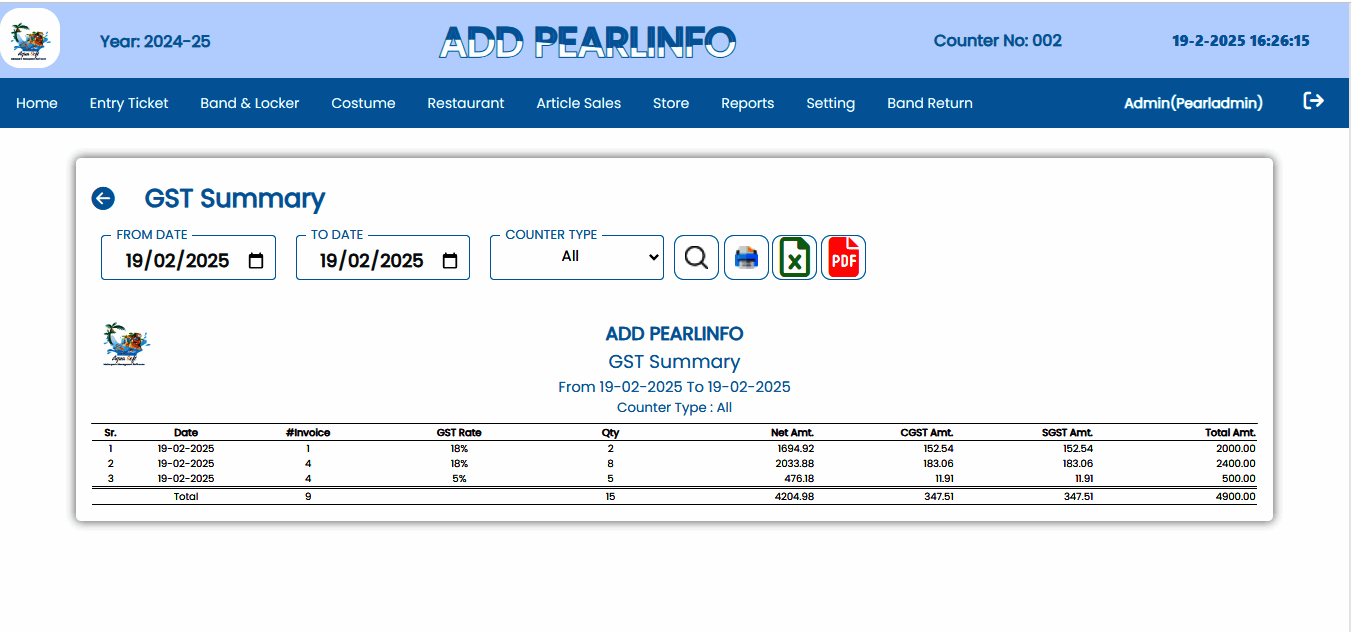The height and width of the screenshot is (632, 1351).
Task: Click Admin(Pearladmin) user label
Action: pos(1193,103)
